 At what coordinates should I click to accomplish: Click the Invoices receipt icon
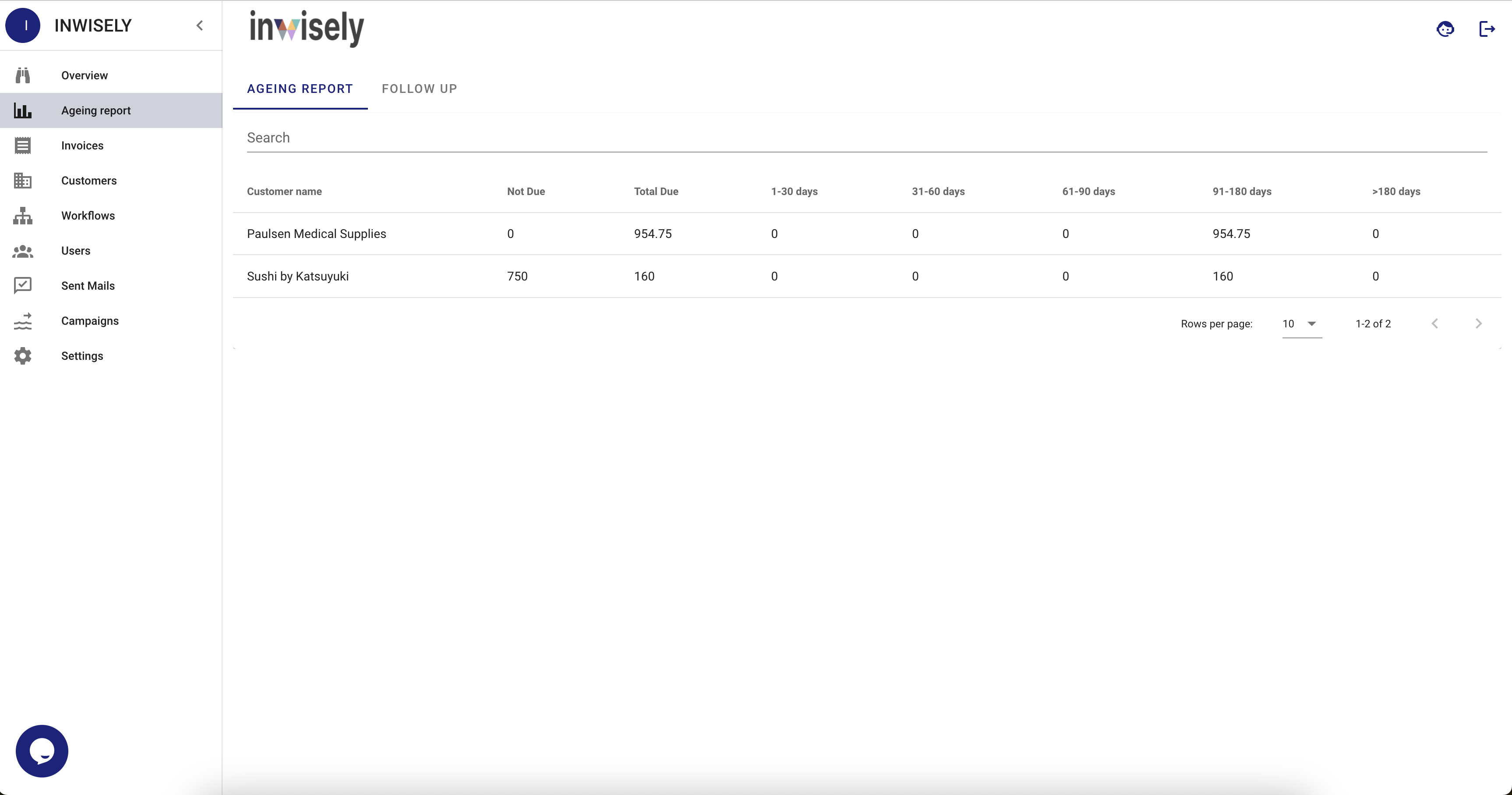(22, 146)
